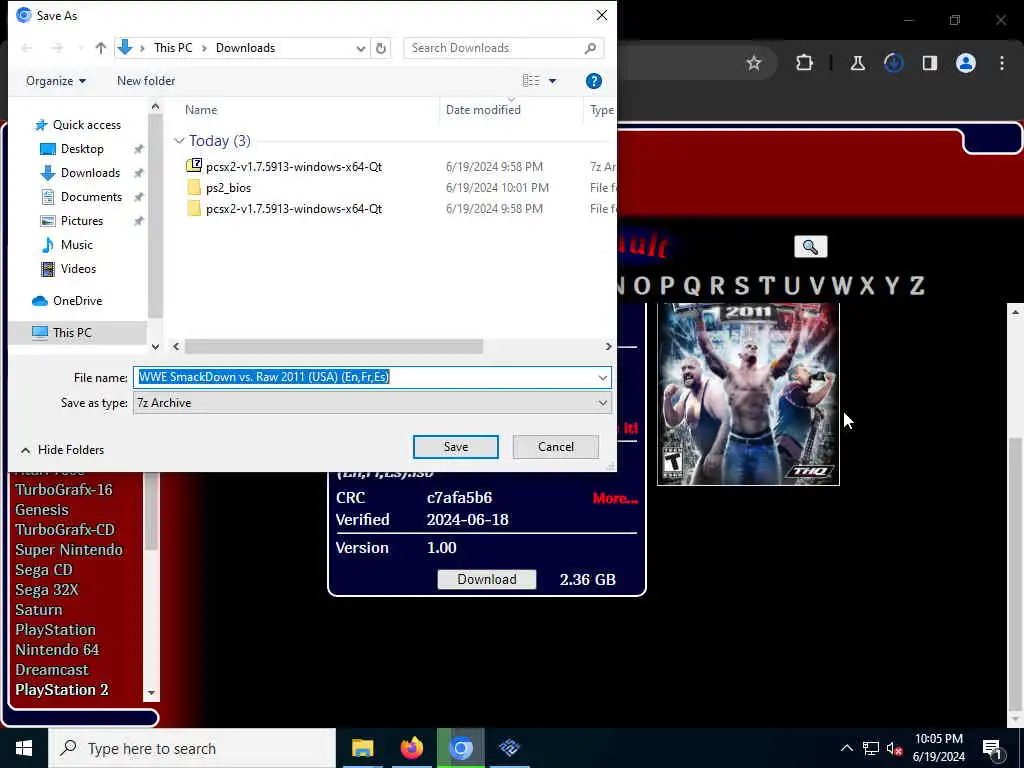The width and height of the screenshot is (1024, 768).
Task: Open the File name dropdown arrow
Action: coord(602,377)
